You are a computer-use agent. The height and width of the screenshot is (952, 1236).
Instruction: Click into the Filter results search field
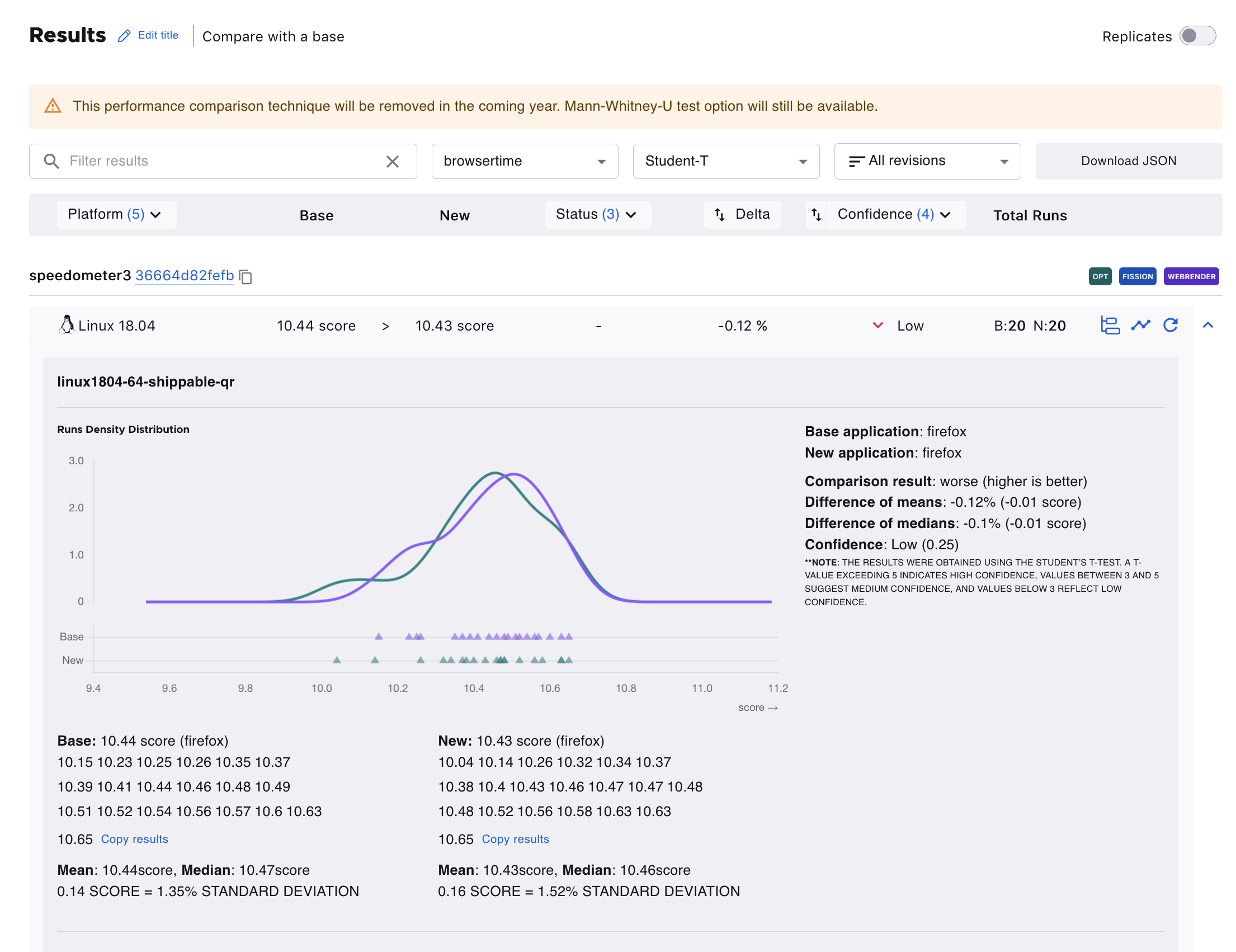pyautogui.click(x=221, y=161)
